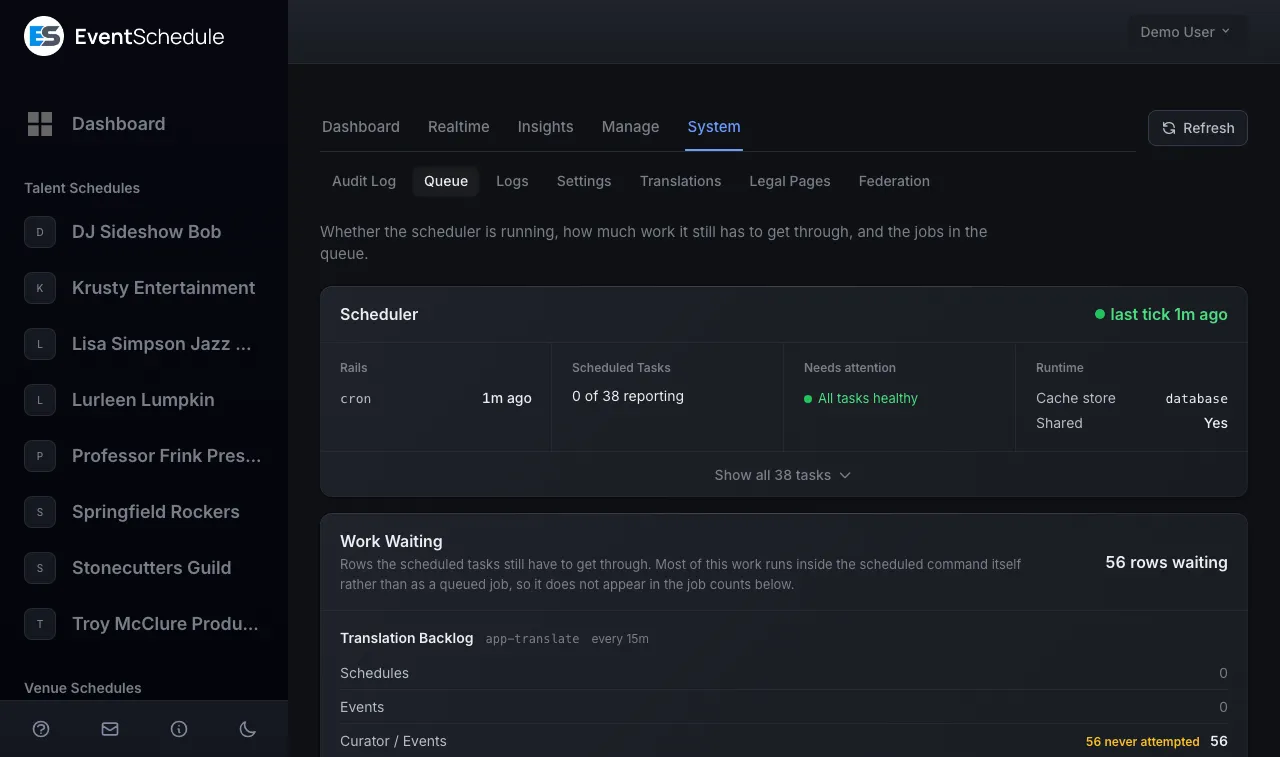Select the System tab
Screen dimensions: 1280x757
click(714, 127)
